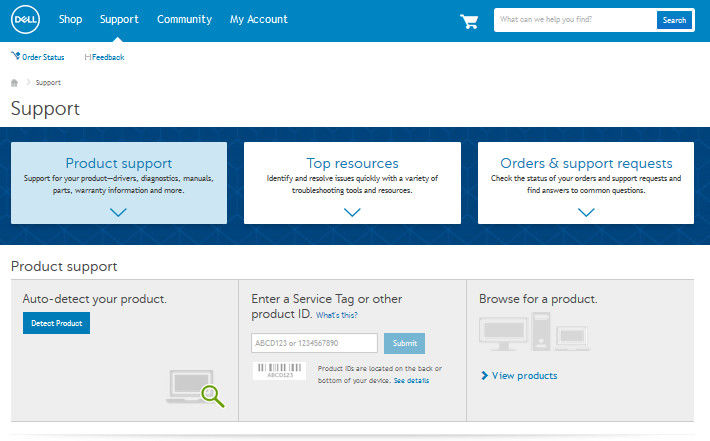Image resolution: width=710 pixels, height=441 pixels.
Task: Click the See details link
Action: pyautogui.click(x=411, y=380)
